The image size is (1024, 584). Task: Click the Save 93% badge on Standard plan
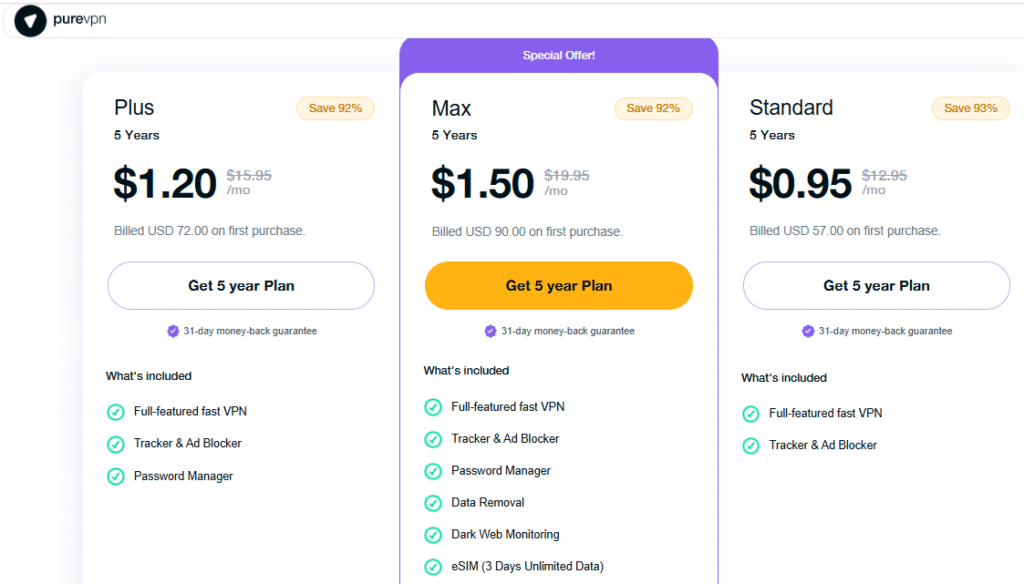971,108
